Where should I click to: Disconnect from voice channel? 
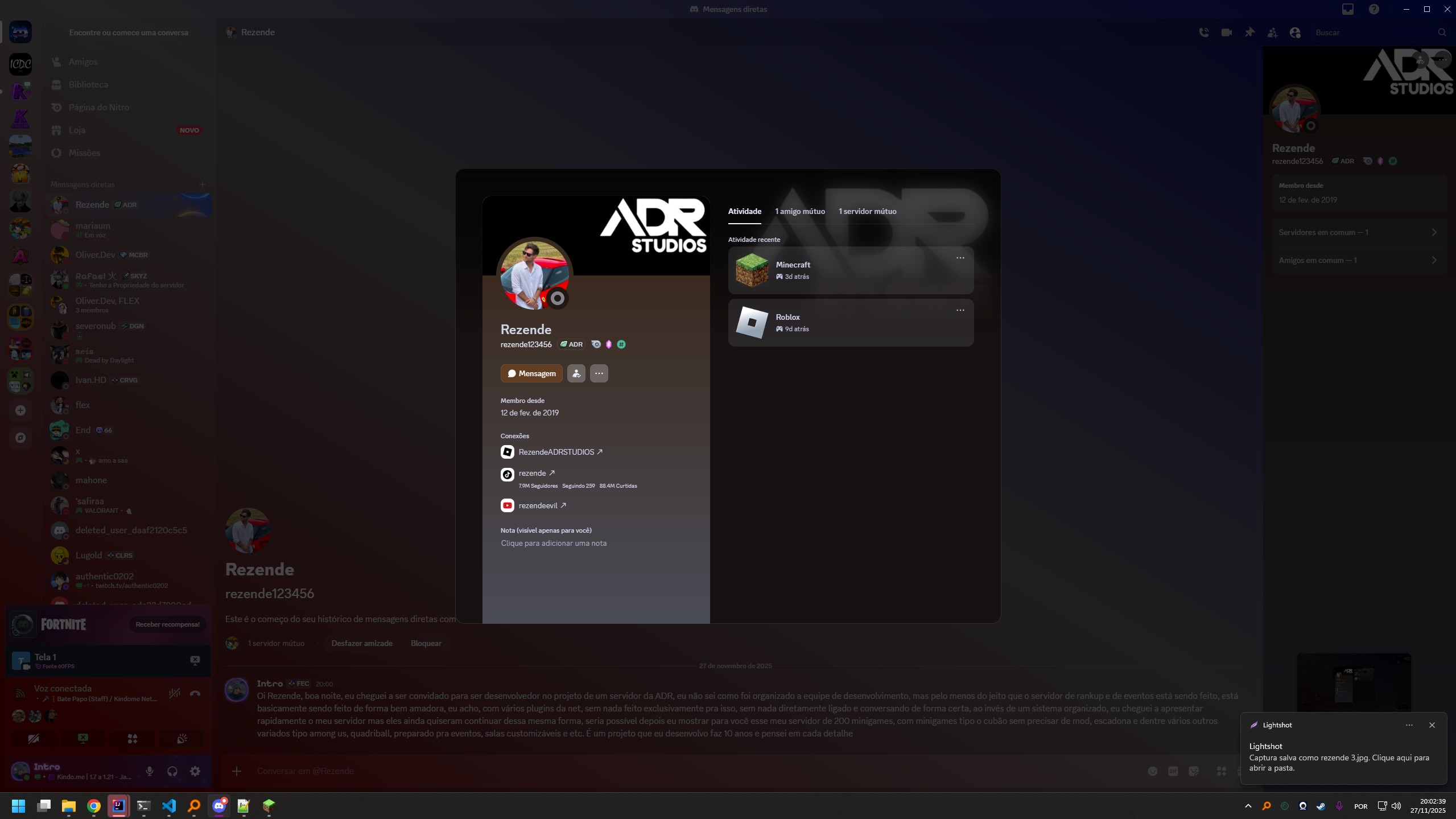click(195, 693)
